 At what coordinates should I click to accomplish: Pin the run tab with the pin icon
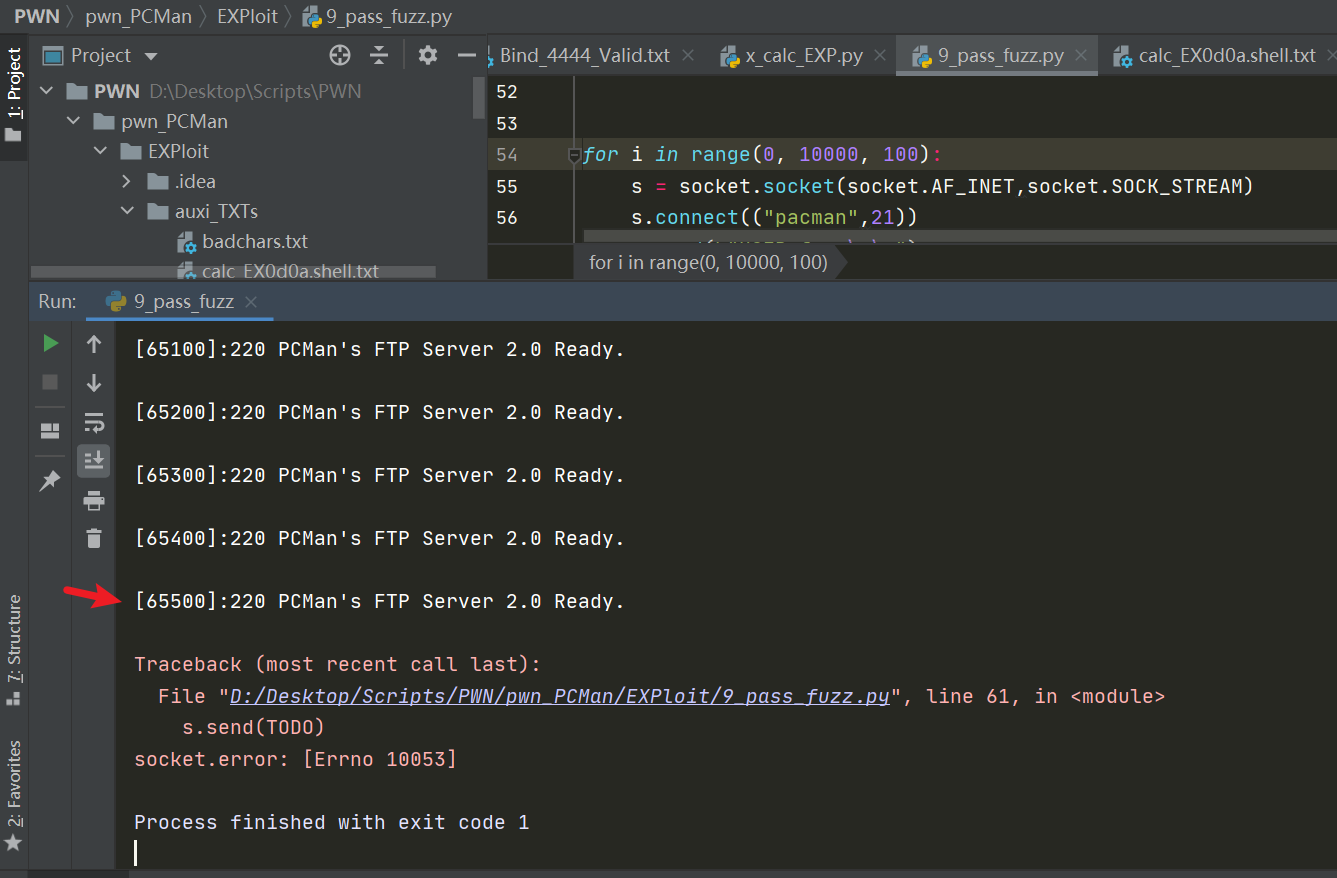(x=50, y=481)
